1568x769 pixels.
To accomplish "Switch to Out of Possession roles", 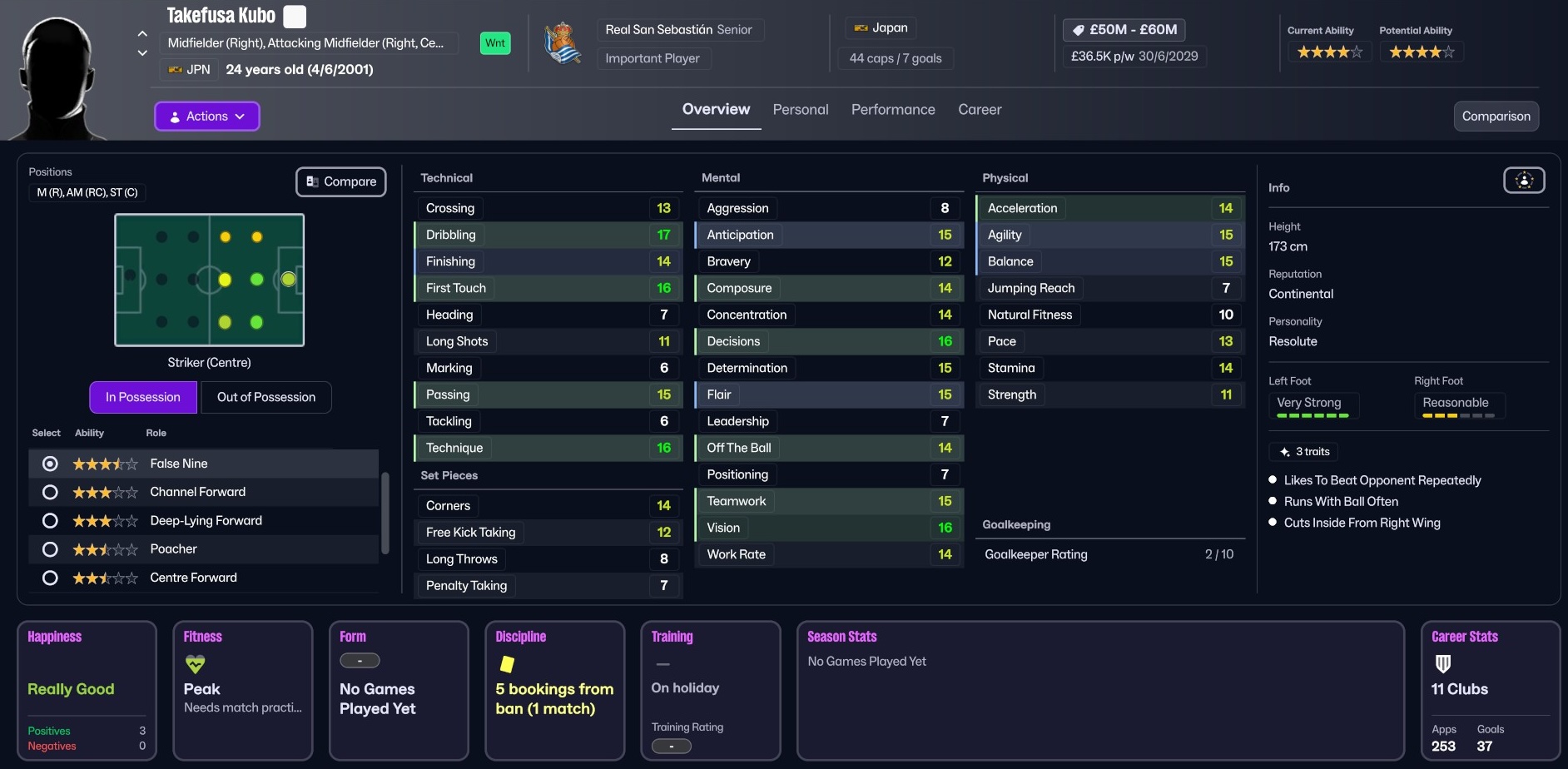I will coord(266,398).
